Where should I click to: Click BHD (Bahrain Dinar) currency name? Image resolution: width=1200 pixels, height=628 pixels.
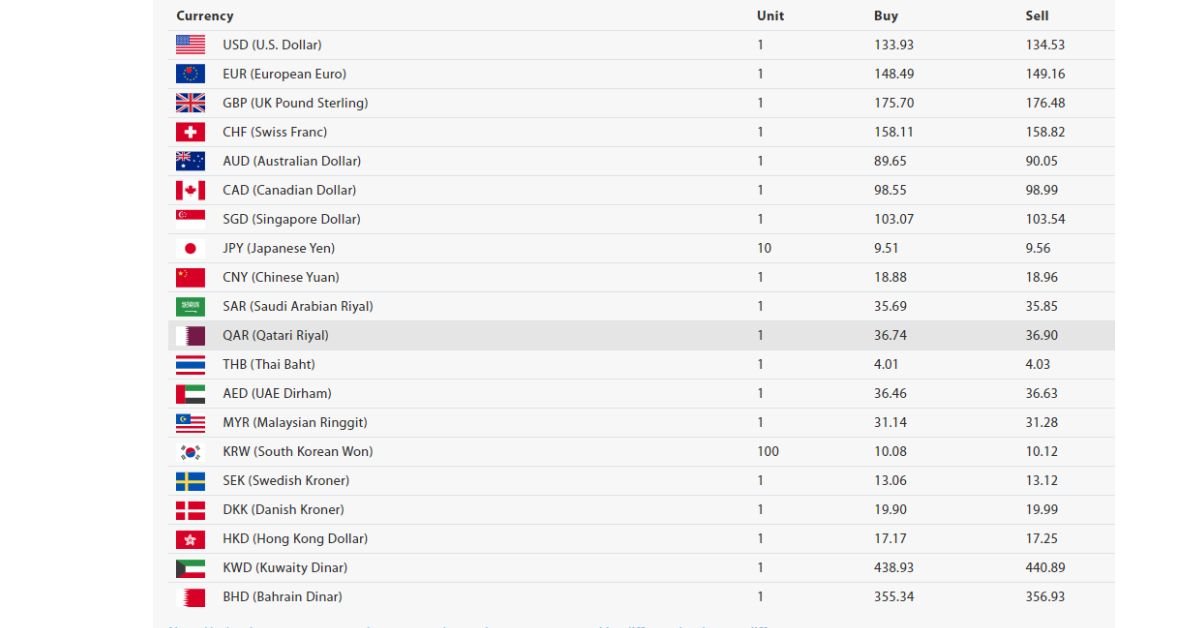click(x=282, y=597)
